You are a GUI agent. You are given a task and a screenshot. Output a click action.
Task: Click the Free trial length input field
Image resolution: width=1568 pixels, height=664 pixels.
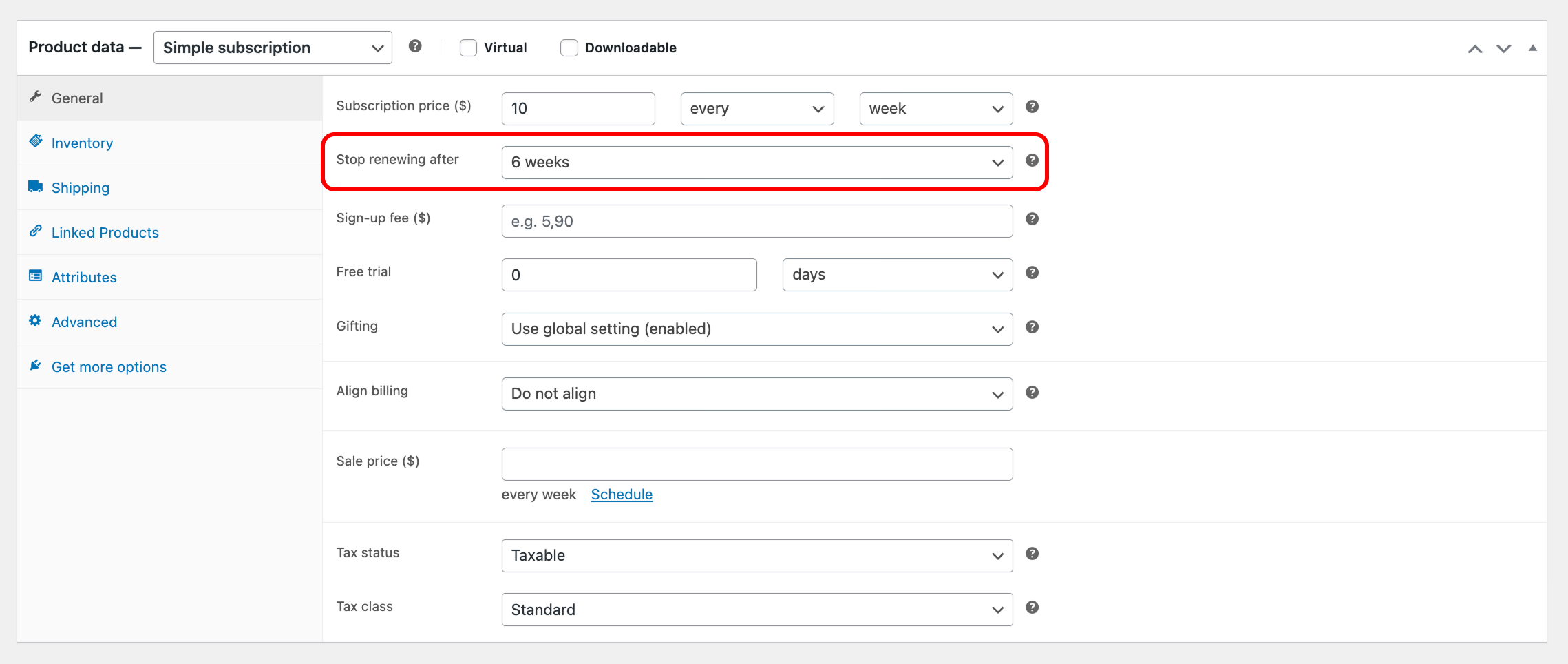[629, 275]
